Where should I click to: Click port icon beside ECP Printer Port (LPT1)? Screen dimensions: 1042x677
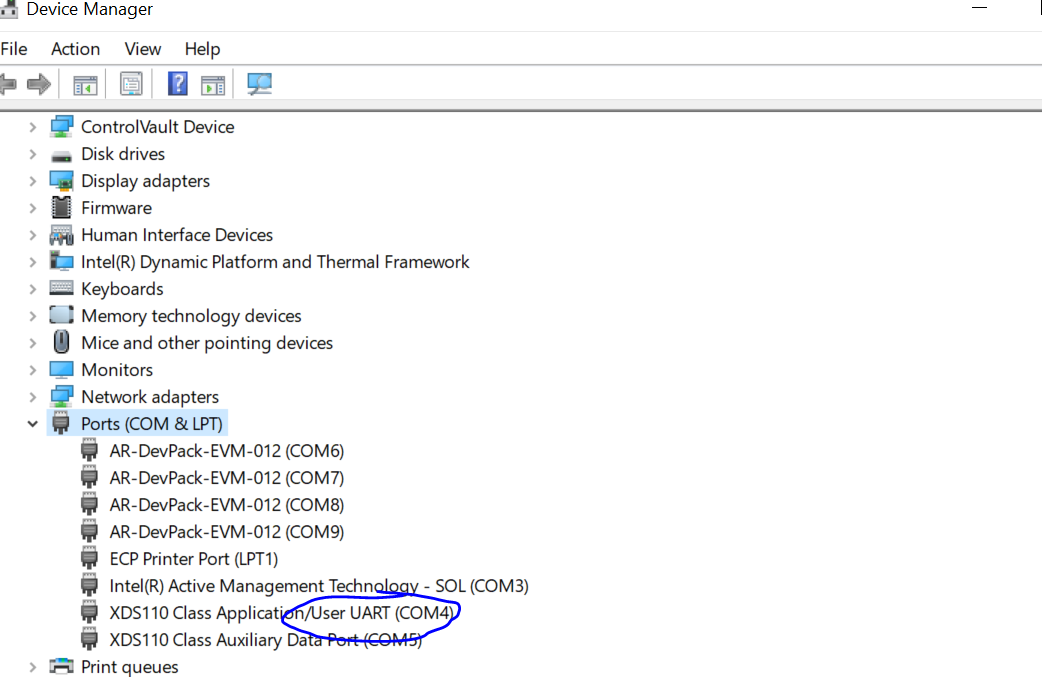(x=89, y=558)
